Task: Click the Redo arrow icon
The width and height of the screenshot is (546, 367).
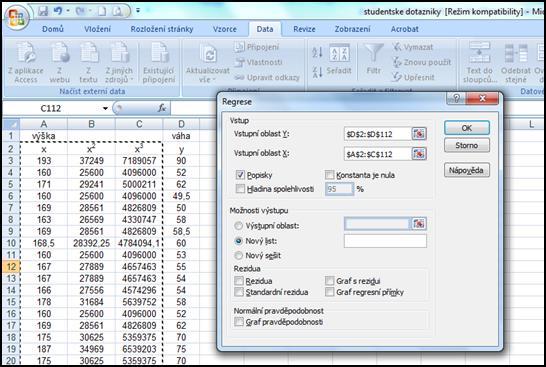Action: pyautogui.click(x=80, y=11)
